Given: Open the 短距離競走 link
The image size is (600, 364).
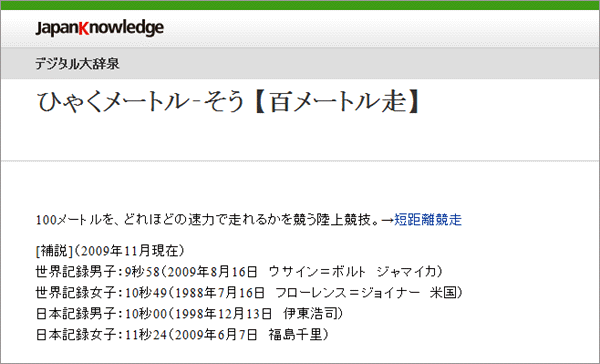Looking at the screenshot, I should tap(428, 220).
